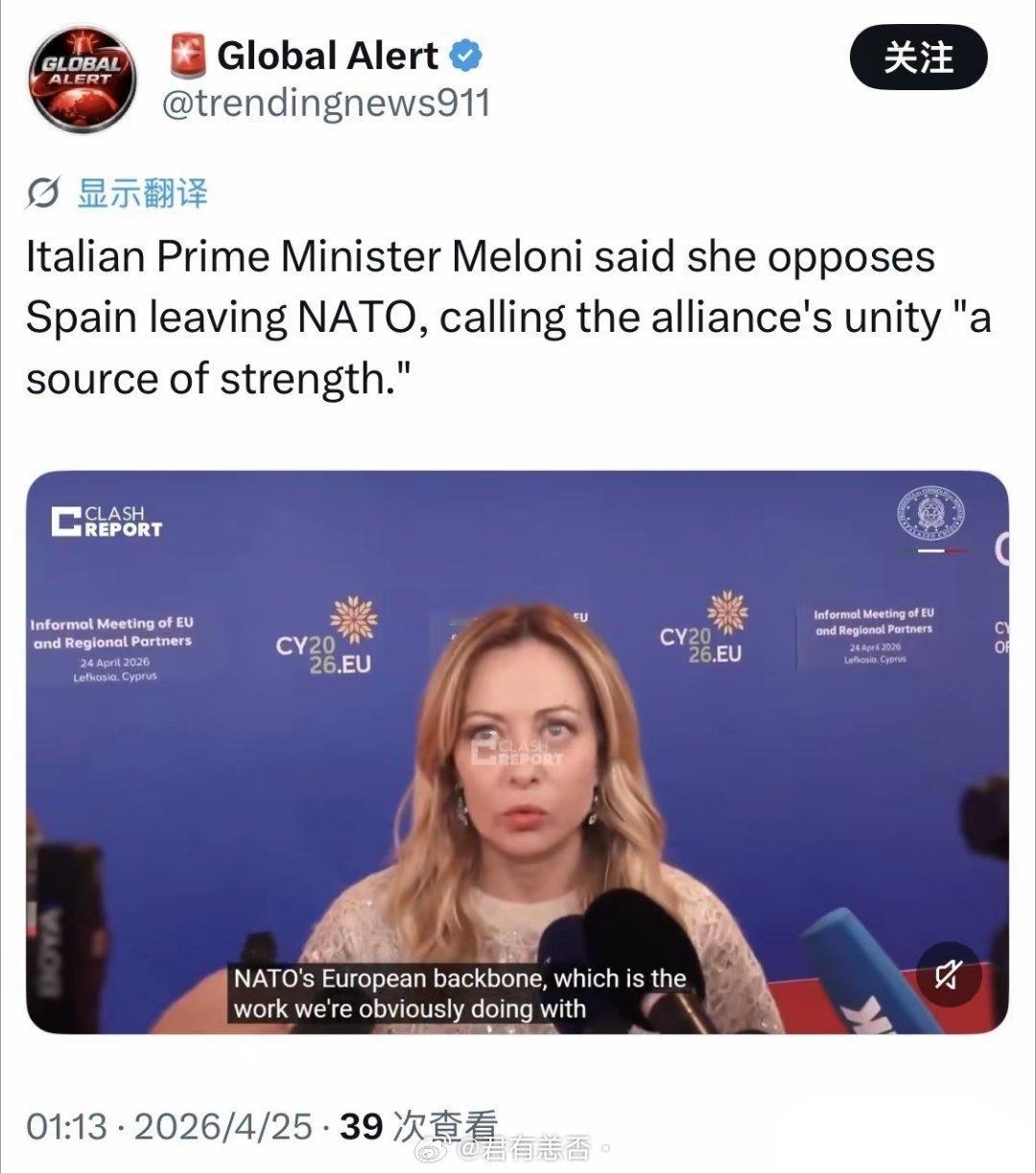1036x1173 pixels.
Task: Open the @trendingnews911 handle
Action: (325, 104)
